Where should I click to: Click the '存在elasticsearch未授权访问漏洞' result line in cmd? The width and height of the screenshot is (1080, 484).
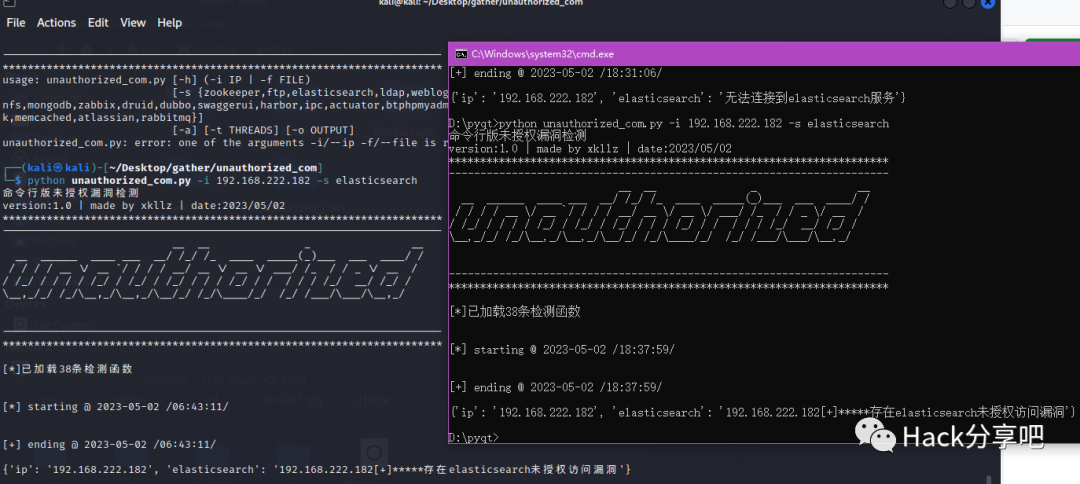tap(762, 412)
